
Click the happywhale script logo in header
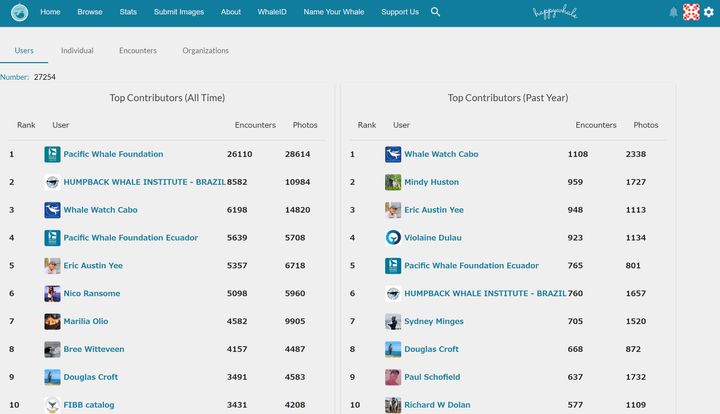(555, 12)
